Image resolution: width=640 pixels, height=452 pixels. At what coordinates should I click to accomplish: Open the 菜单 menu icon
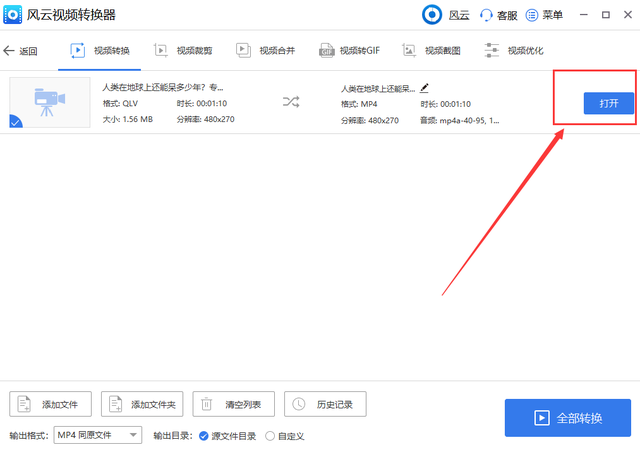(x=531, y=15)
